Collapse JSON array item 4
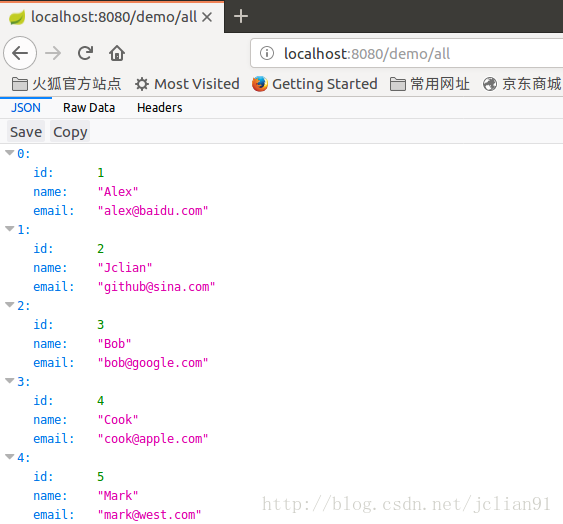This screenshot has width=563, height=524. point(10,457)
